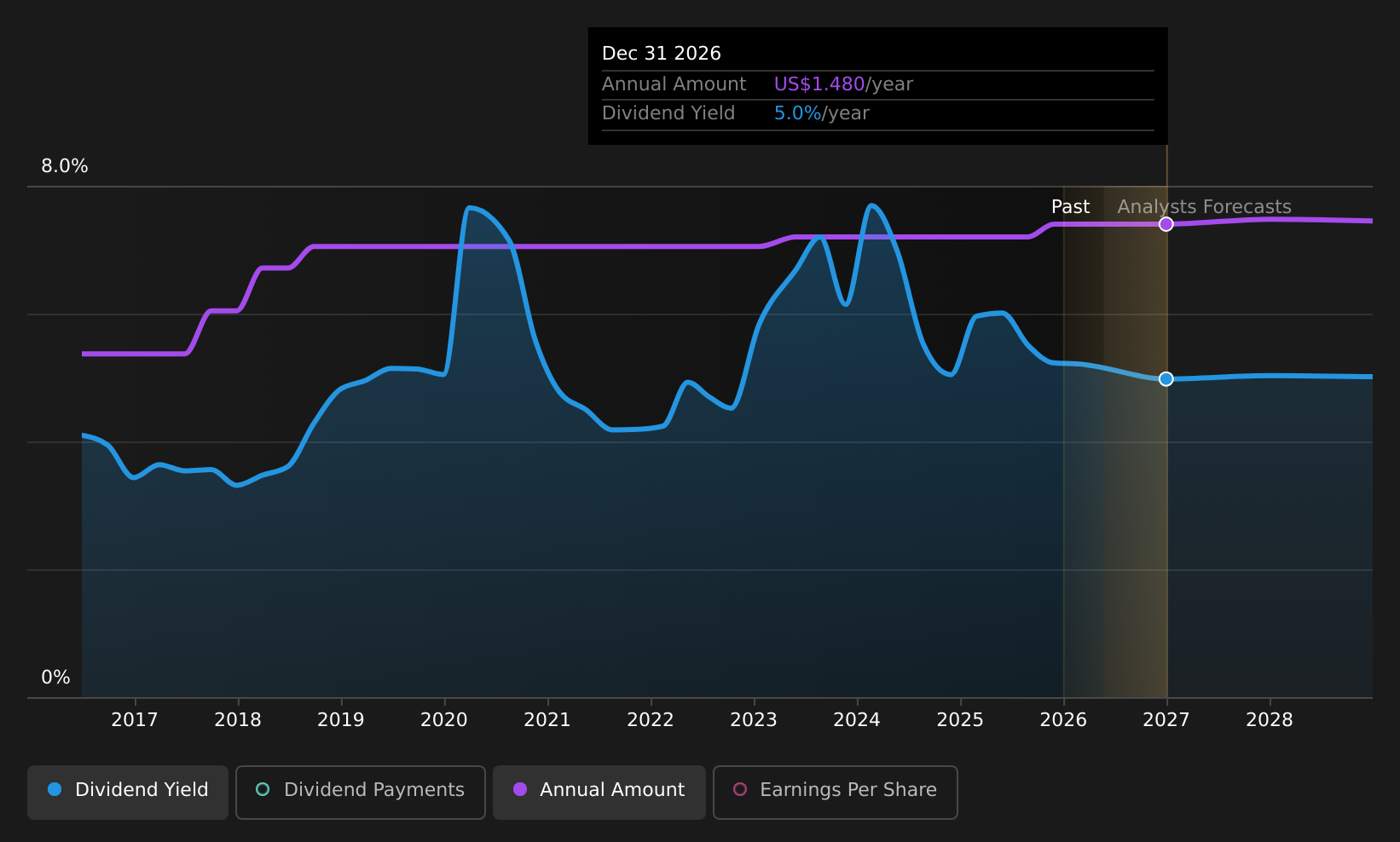Click the Past region label
The width and height of the screenshot is (1400, 842).
pyautogui.click(x=1070, y=207)
